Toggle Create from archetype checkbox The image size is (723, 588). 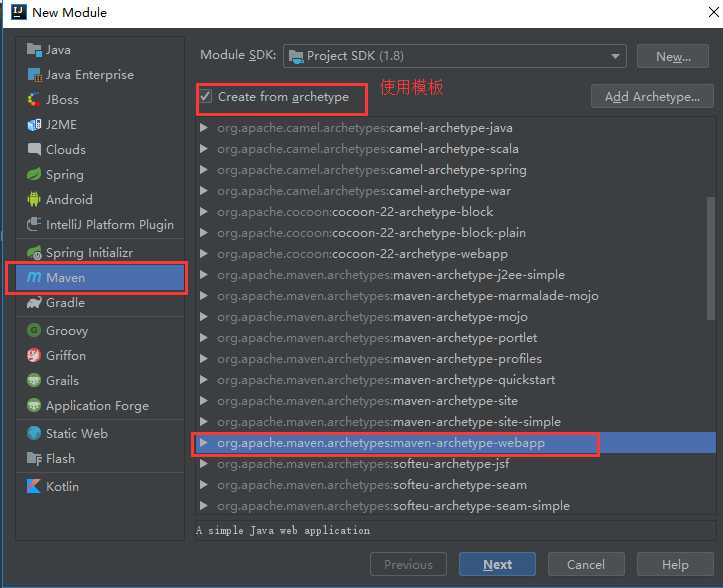206,96
